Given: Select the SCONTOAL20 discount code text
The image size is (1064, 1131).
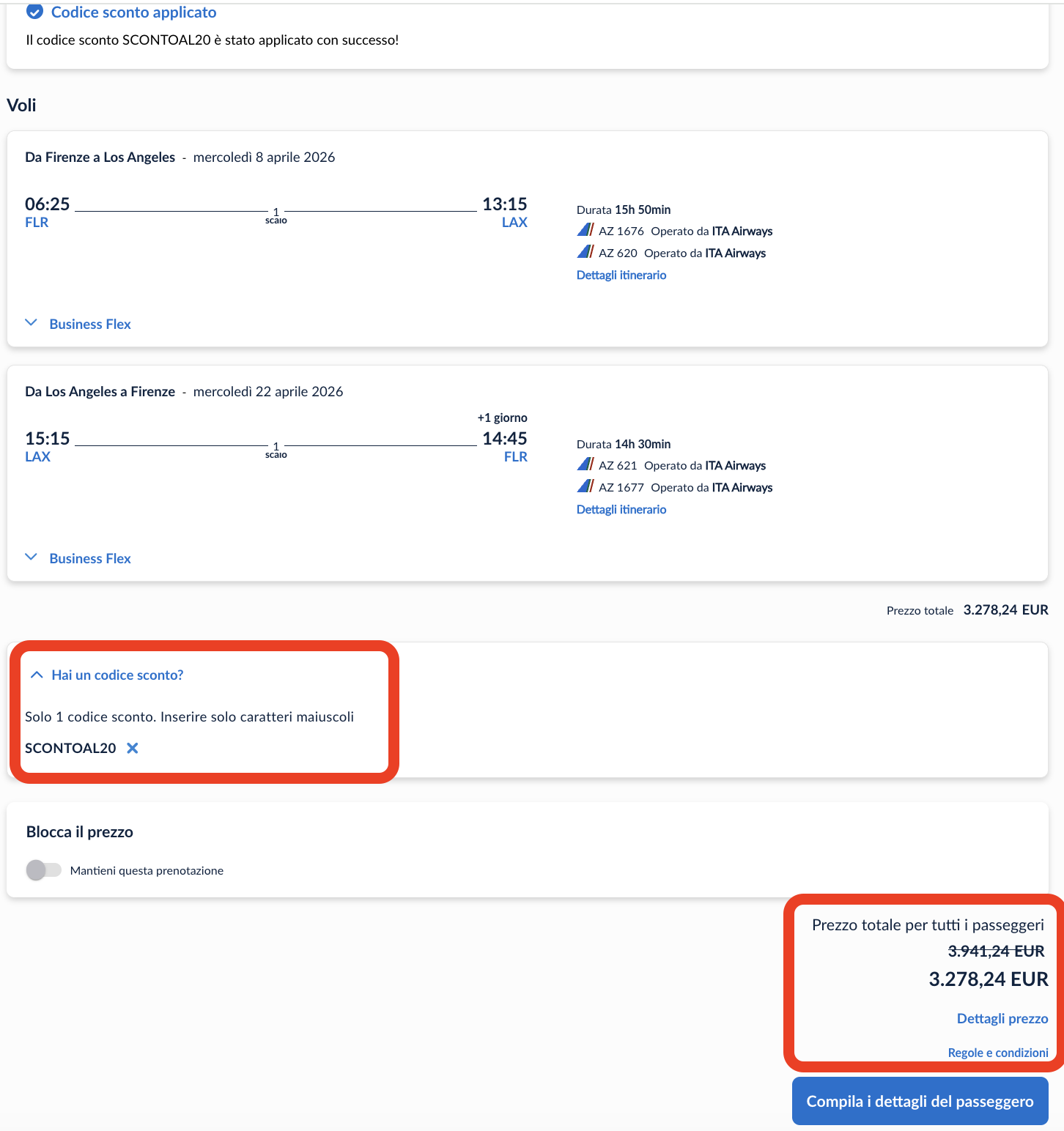Looking at the screenshot, I should click(x=71, y=748).
